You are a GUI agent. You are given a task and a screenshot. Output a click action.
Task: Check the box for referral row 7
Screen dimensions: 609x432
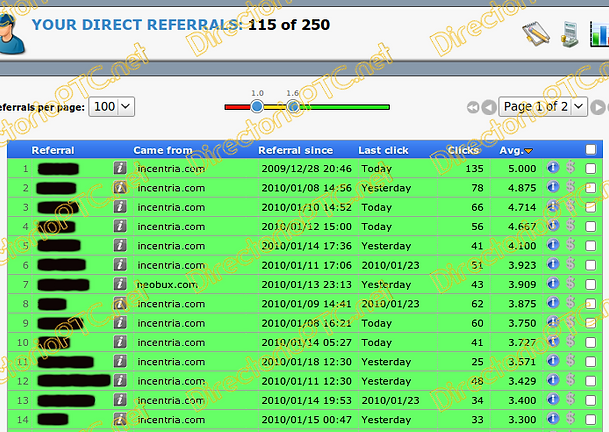591,284
